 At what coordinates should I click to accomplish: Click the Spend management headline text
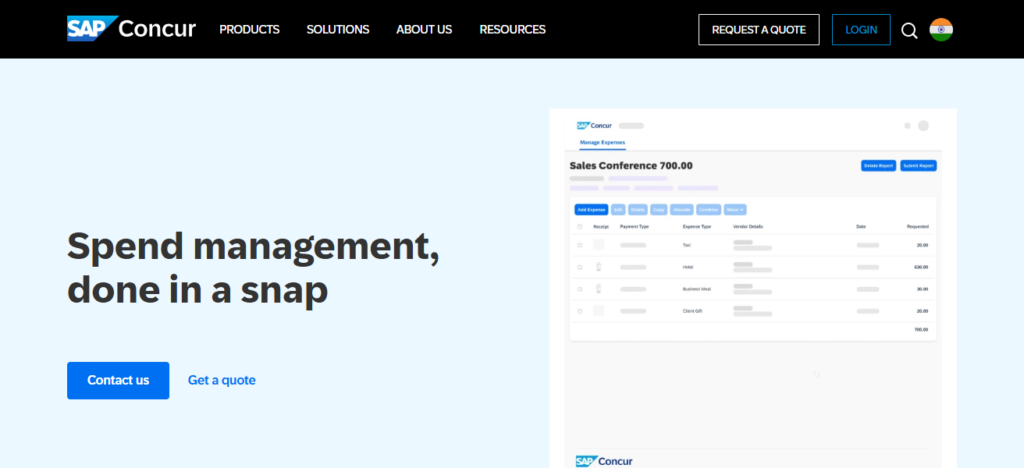click(253, 268)
